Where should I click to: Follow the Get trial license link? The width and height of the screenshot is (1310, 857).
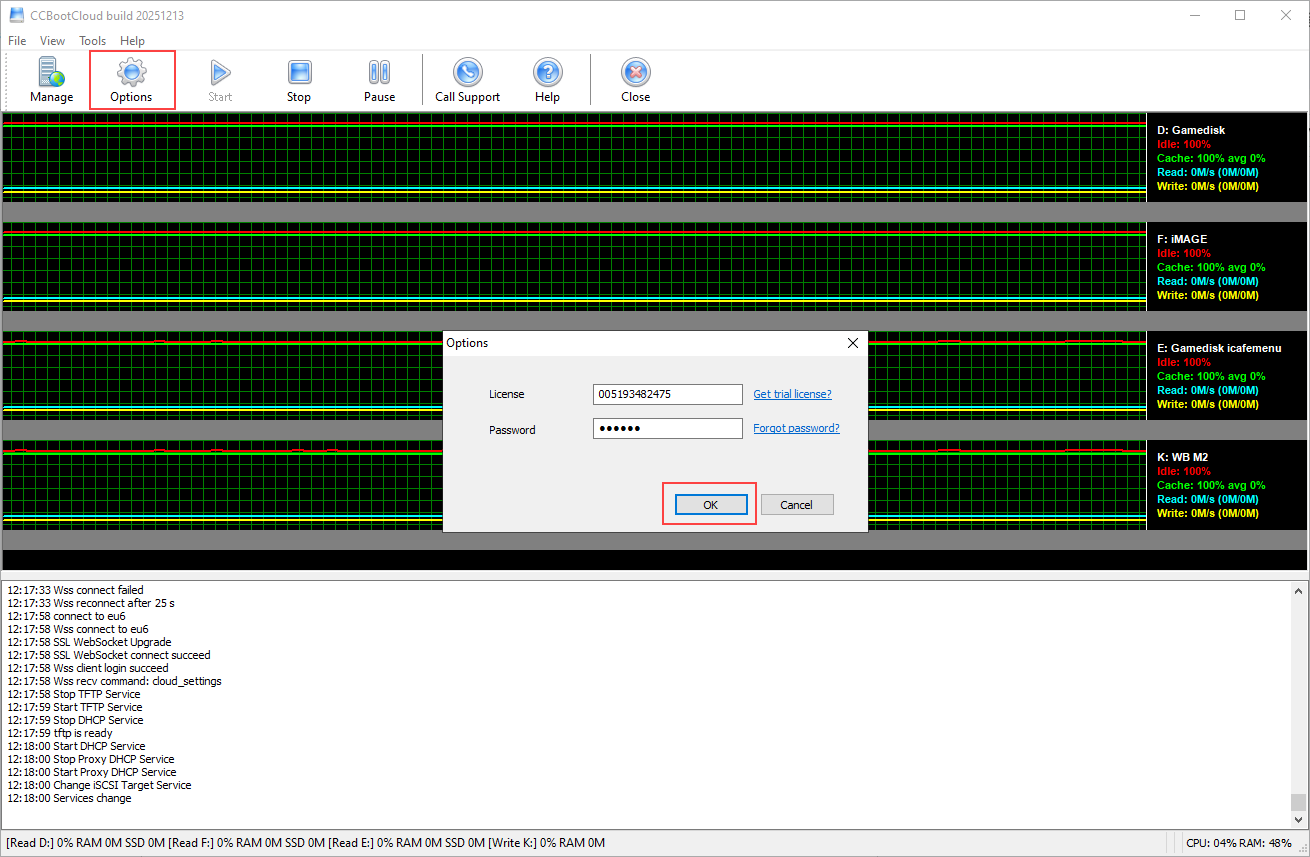[x=792, y=394]
